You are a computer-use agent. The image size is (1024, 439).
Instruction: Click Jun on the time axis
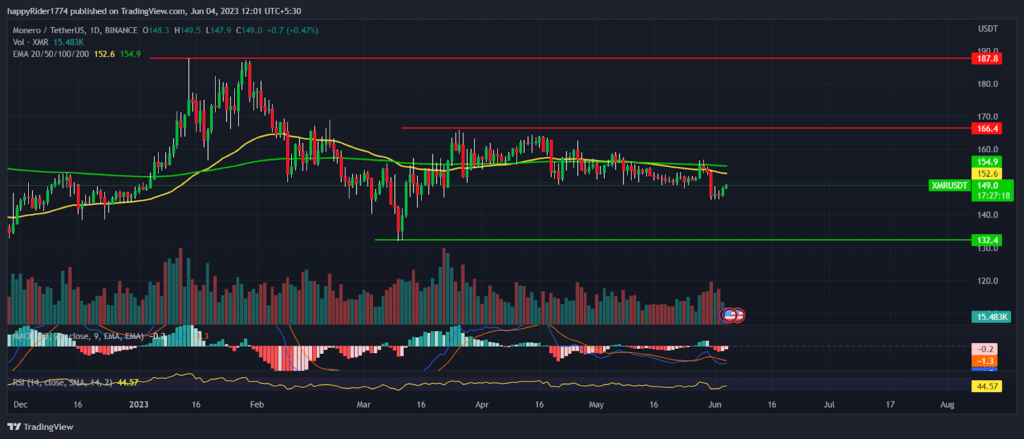tap(713, 405)
